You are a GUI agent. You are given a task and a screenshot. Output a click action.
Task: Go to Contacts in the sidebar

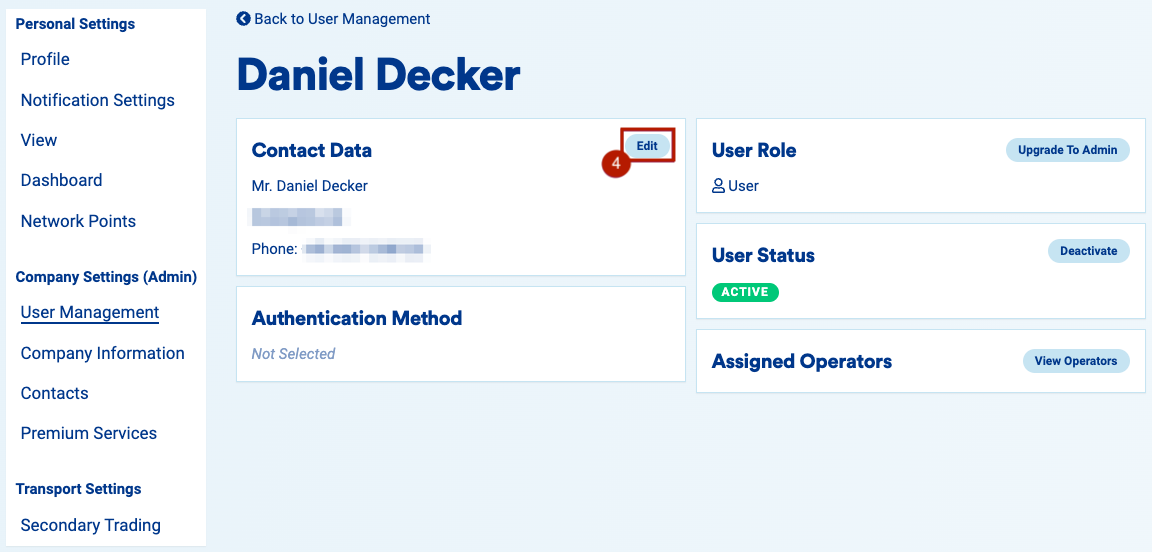pos(54,393)
